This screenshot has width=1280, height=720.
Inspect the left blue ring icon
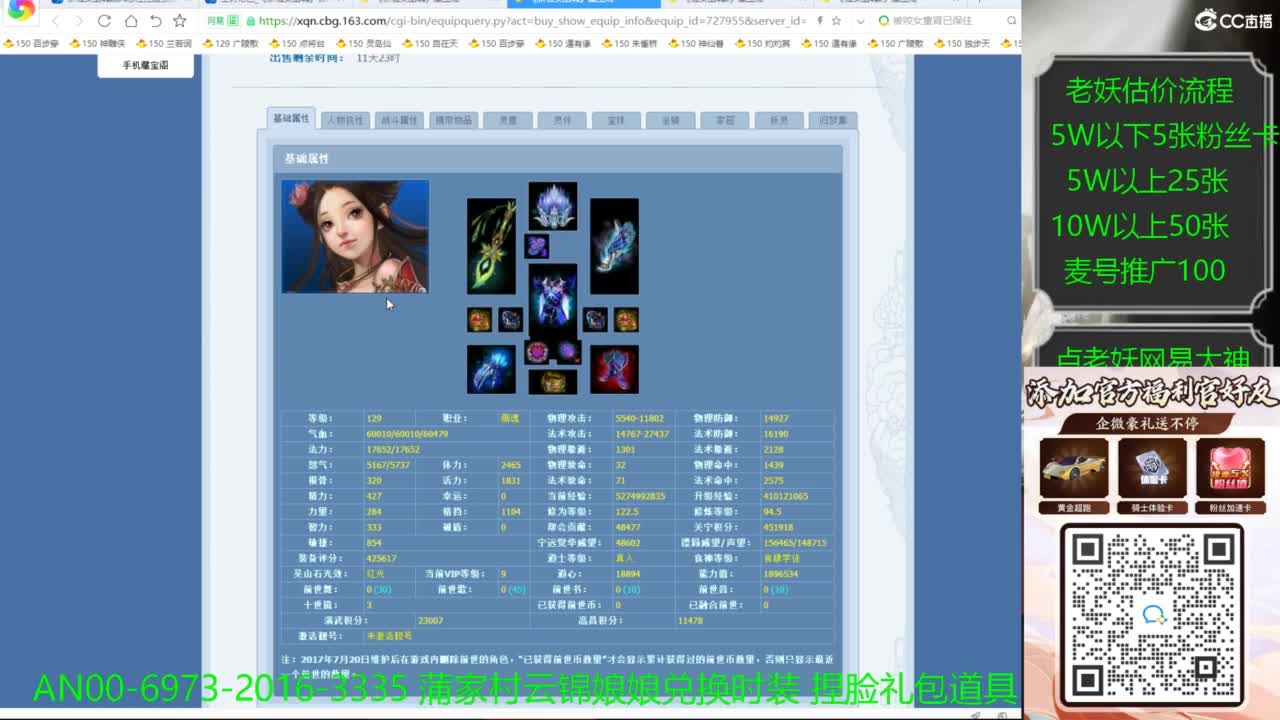(x=511, y=320)
